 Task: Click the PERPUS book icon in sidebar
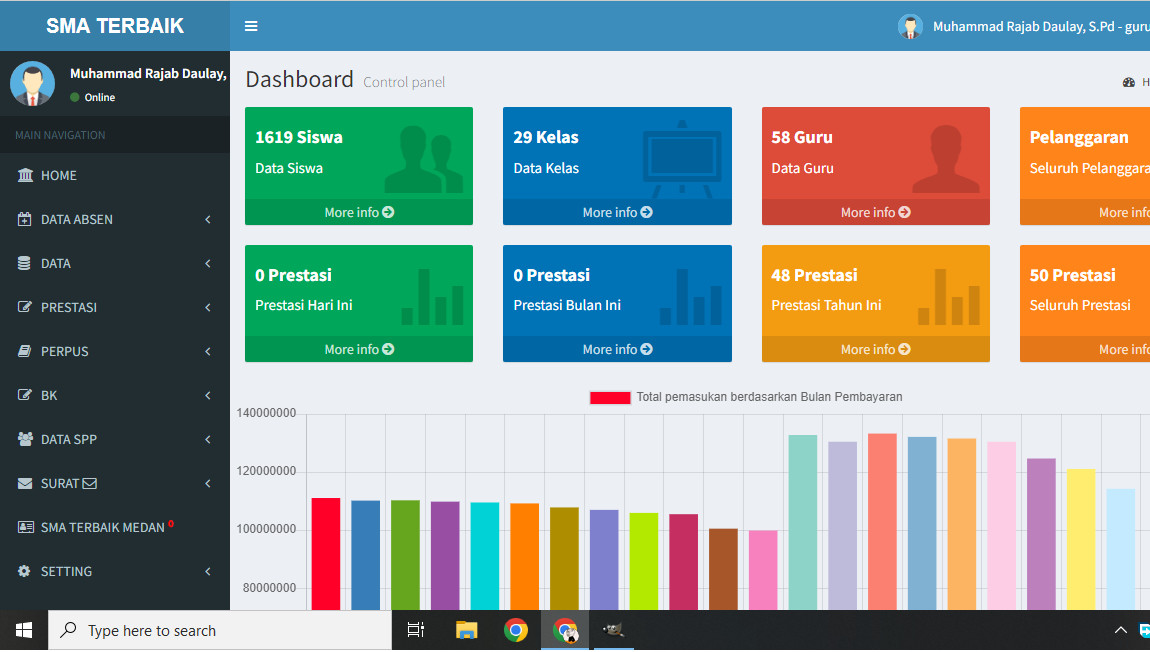(25, 351)
